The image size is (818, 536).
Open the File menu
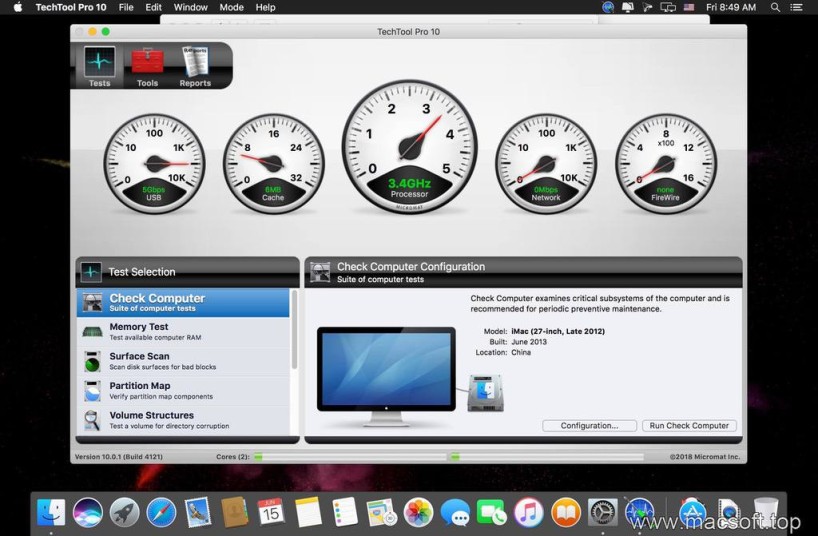click(x=126, y=7)
